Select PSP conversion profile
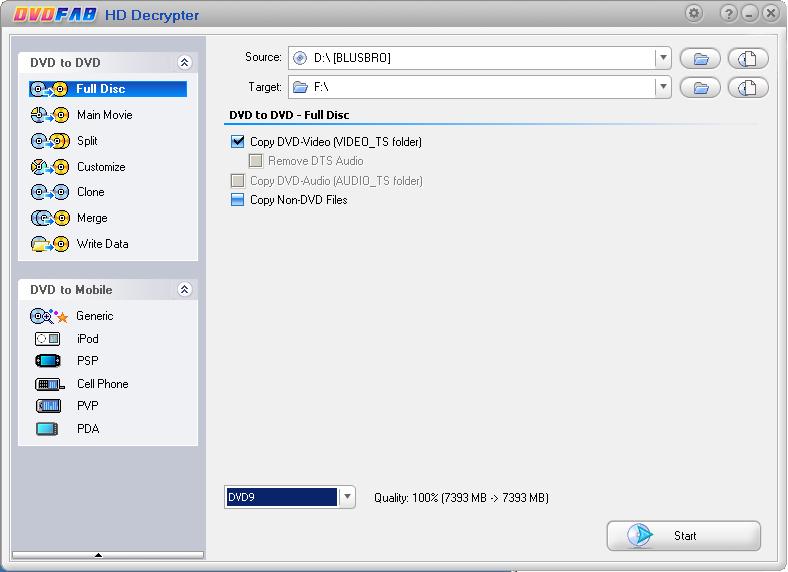This screenshot has height=572, width=788. pyautogui.click(x=88, y=361)
